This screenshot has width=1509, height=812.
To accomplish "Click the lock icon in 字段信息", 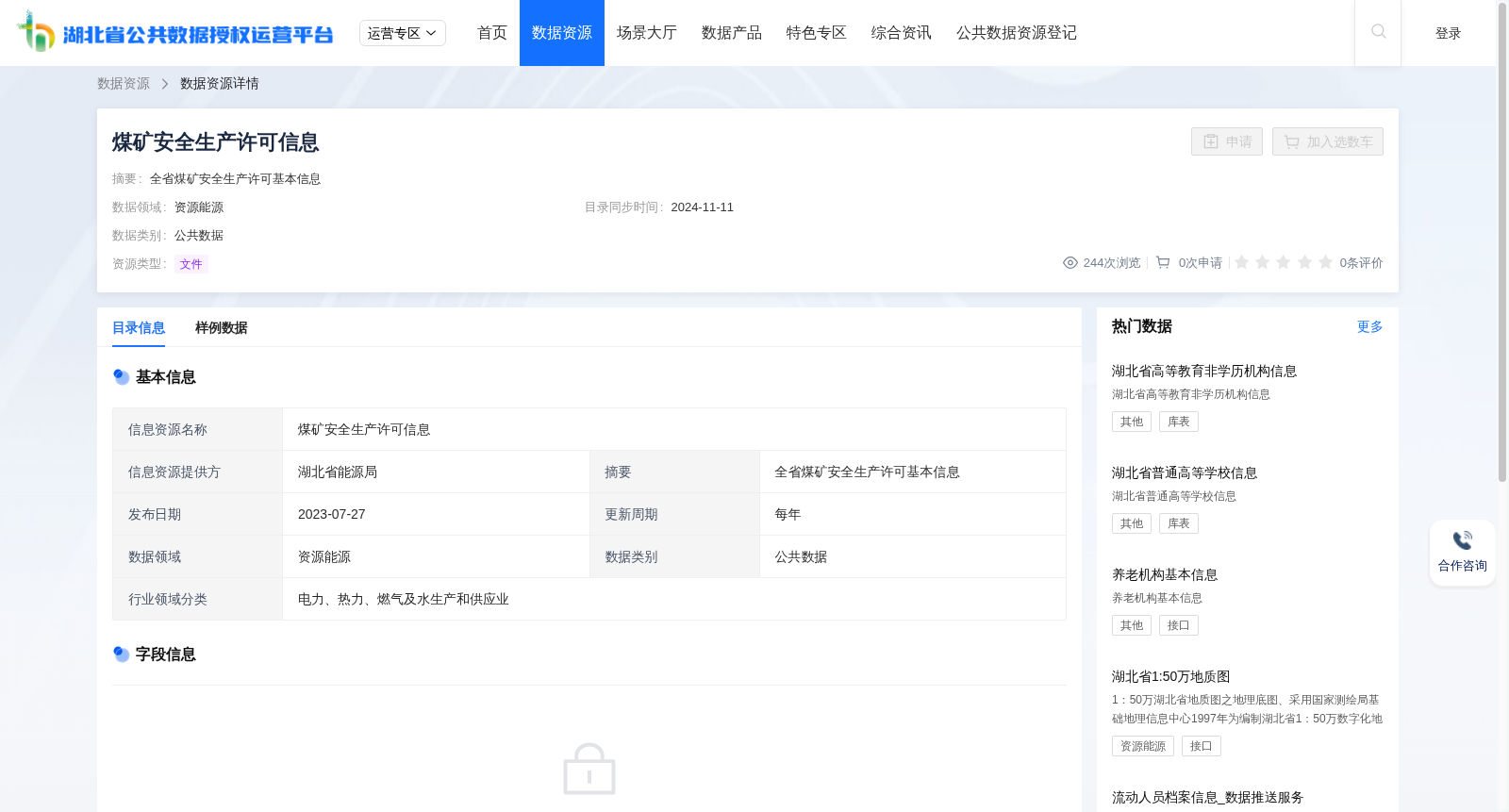I will click(589, 769).
